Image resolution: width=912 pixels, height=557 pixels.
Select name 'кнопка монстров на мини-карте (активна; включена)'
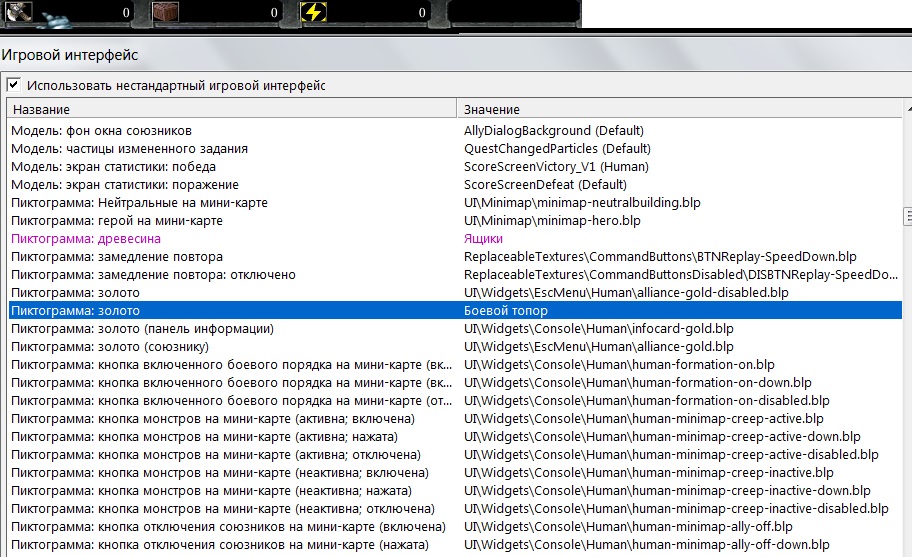(x=213, y=419)
